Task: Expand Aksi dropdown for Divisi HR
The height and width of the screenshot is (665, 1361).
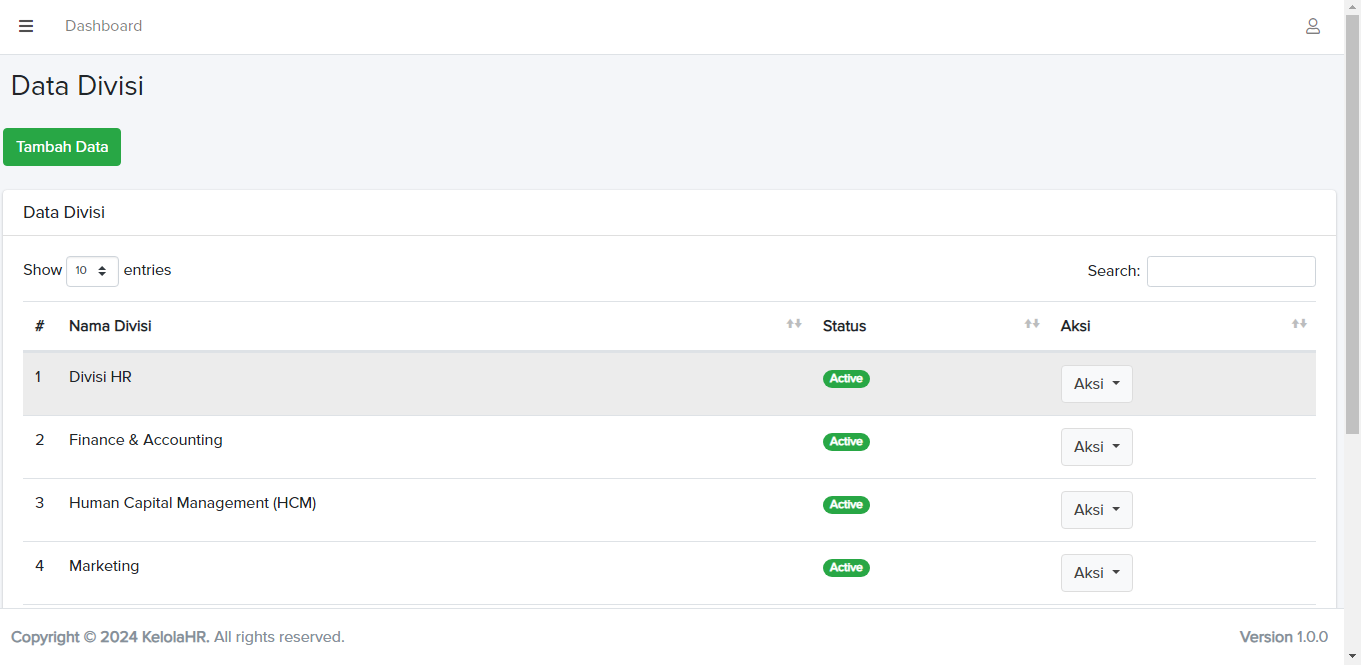Action: pyautogui.click(x=1096, y=384)
